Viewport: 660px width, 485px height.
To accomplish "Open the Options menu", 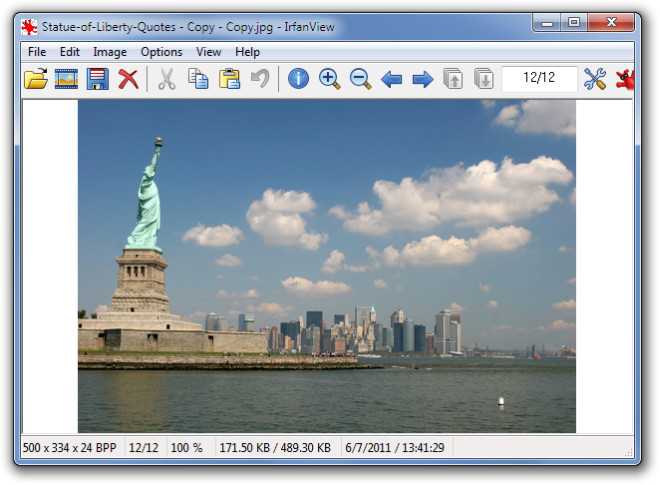I will pos(161,52).
